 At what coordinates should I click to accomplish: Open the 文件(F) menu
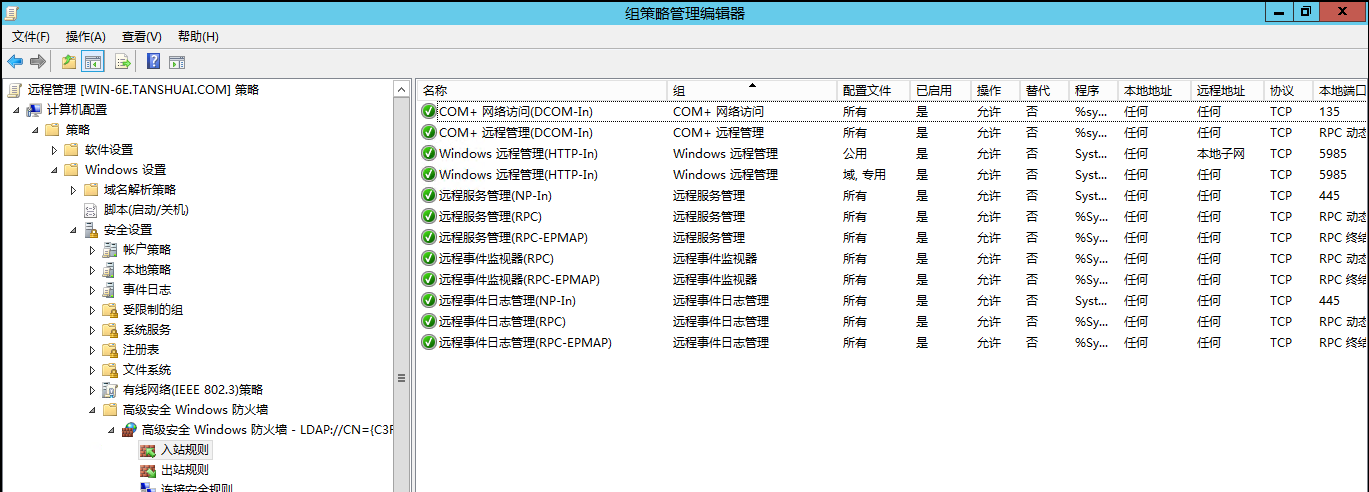tap(31, 36)
